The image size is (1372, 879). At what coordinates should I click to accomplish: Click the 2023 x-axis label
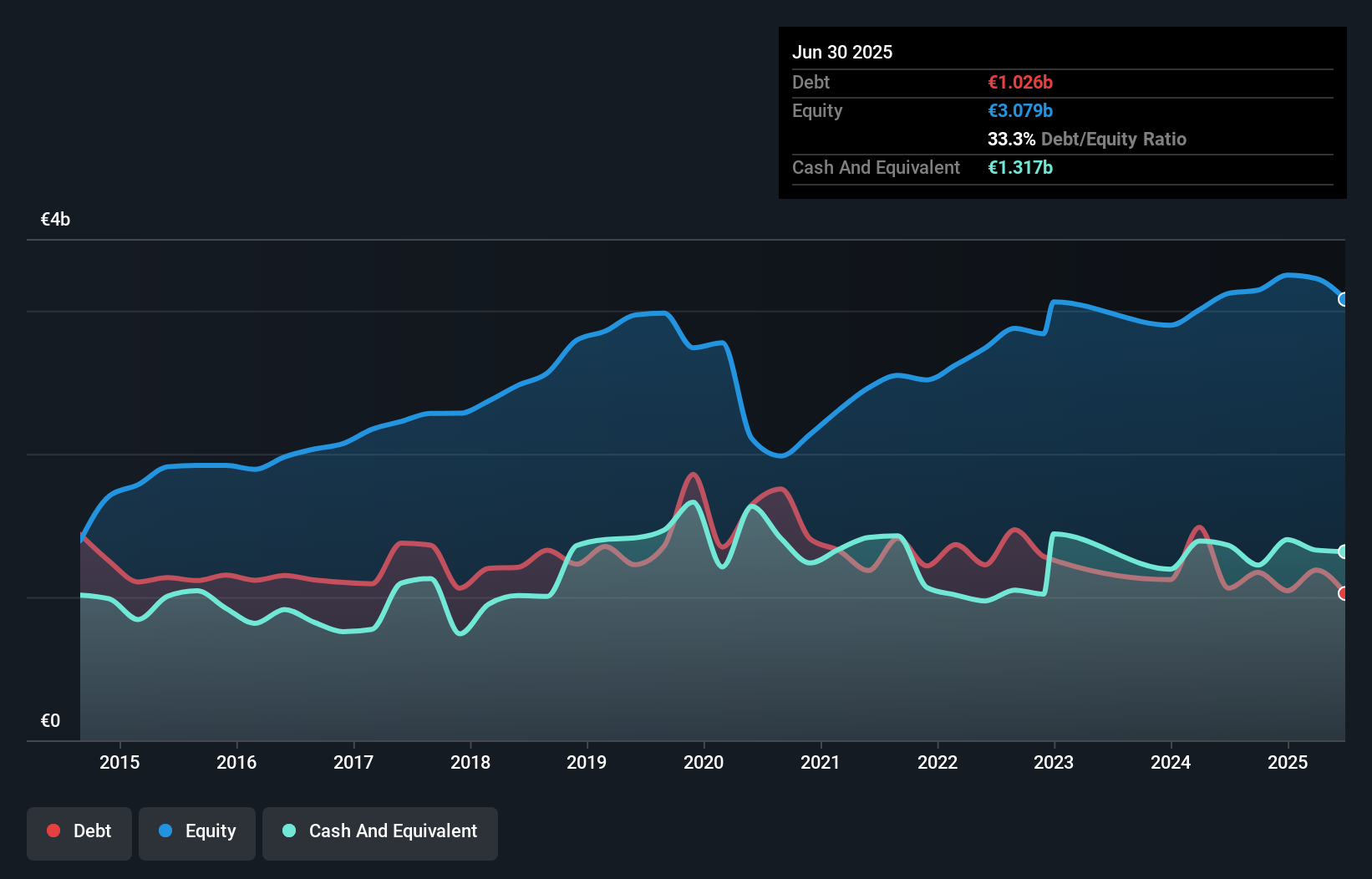pyautogui.click(x=1054, y=762)
